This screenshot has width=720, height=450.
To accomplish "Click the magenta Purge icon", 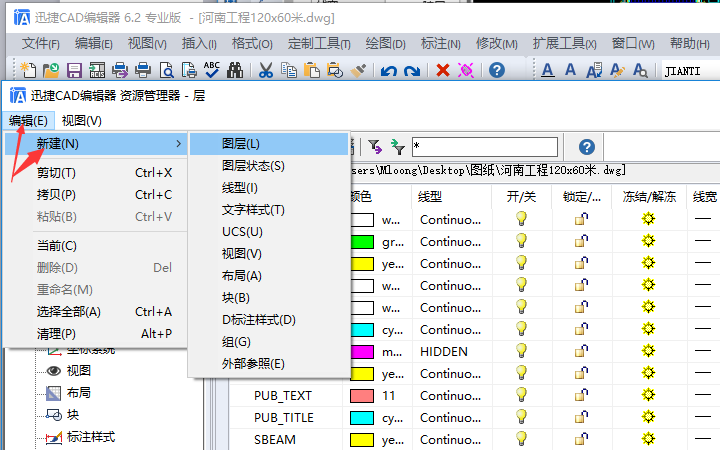I will click(x=466, y=70).
